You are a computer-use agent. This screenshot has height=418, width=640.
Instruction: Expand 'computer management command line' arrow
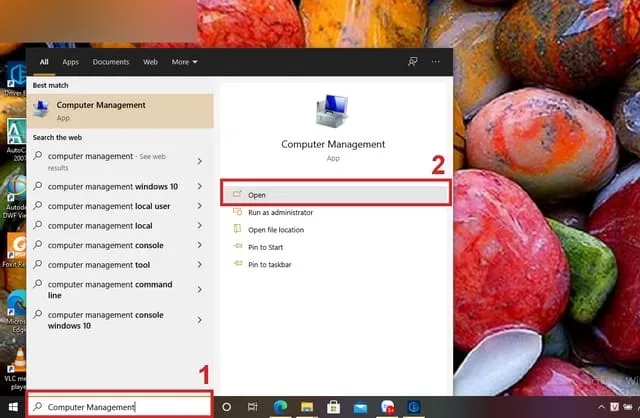(x=200, y=289)
